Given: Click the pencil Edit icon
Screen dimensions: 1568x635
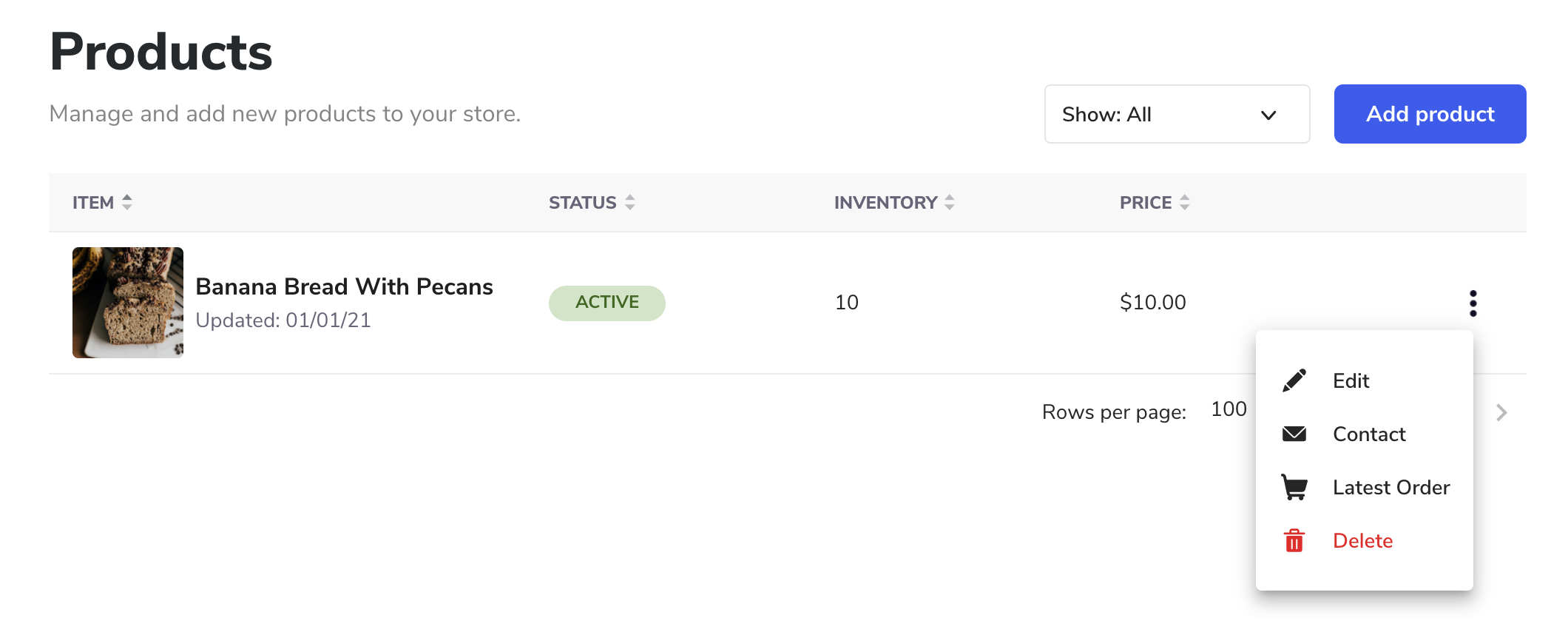Looking at the screenshot, I should click(x=1294, y=380).
